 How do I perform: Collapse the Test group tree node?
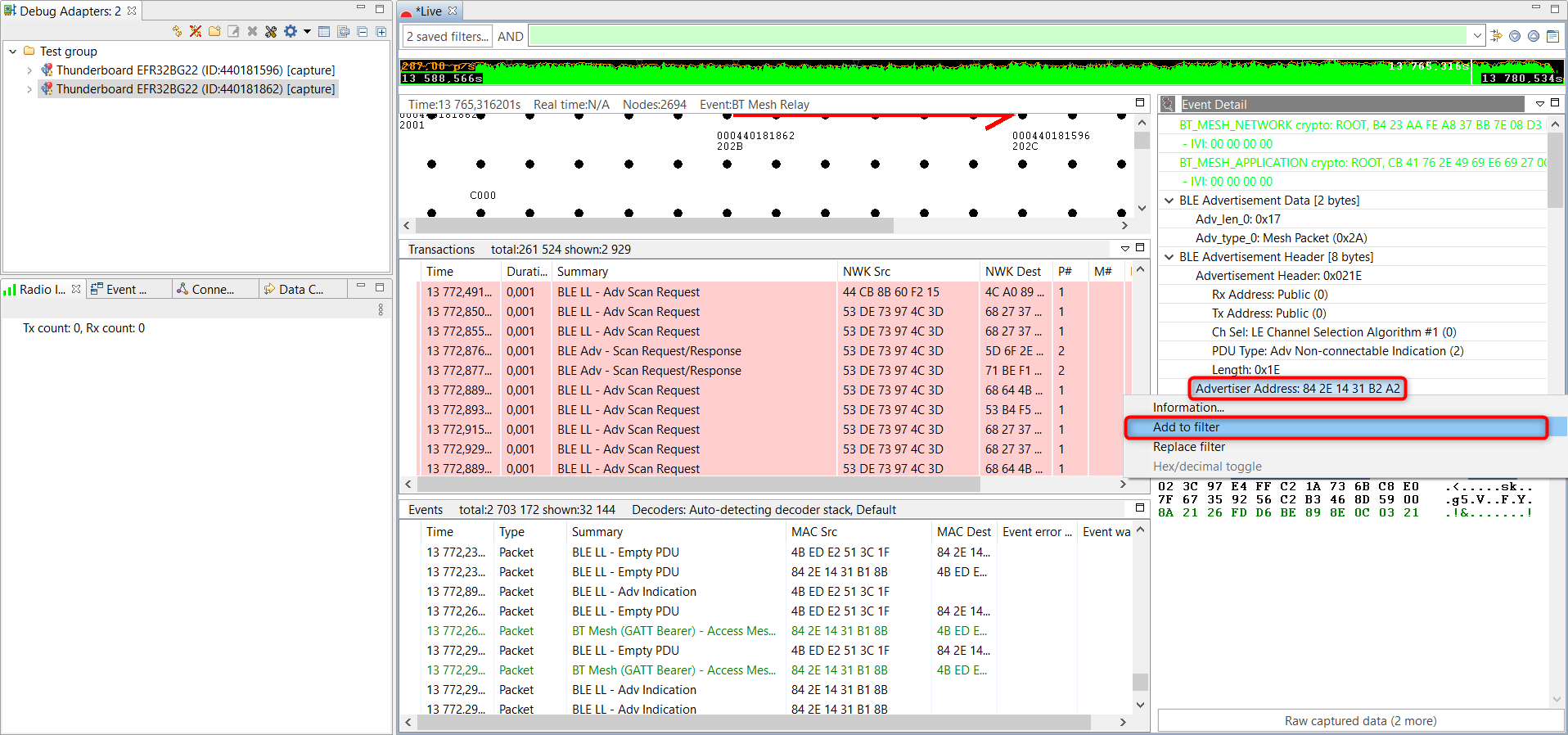point(12,51)
